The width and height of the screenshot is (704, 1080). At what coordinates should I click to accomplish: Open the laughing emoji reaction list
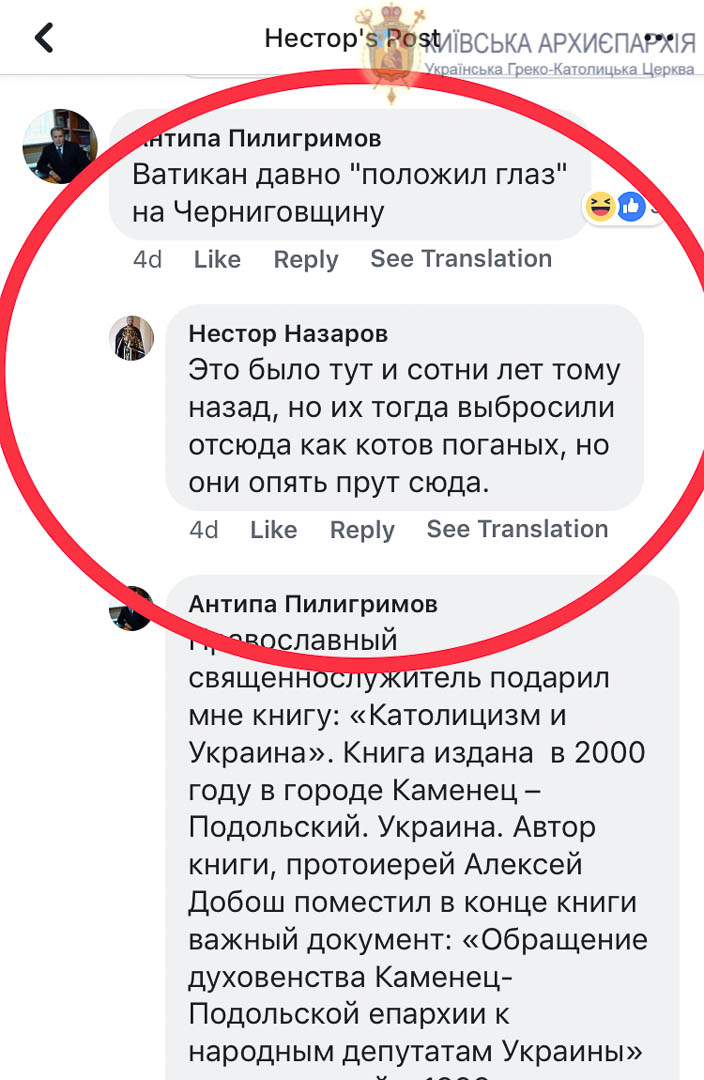(x=601, y=206)
